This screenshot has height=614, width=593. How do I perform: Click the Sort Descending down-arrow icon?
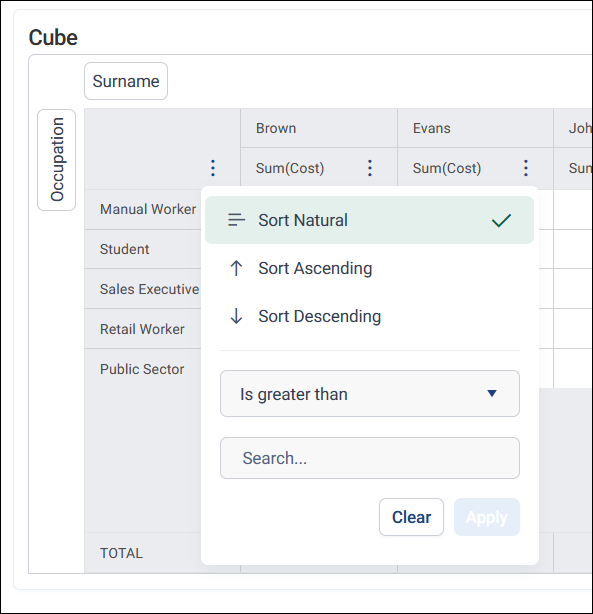tap(236, 316)
